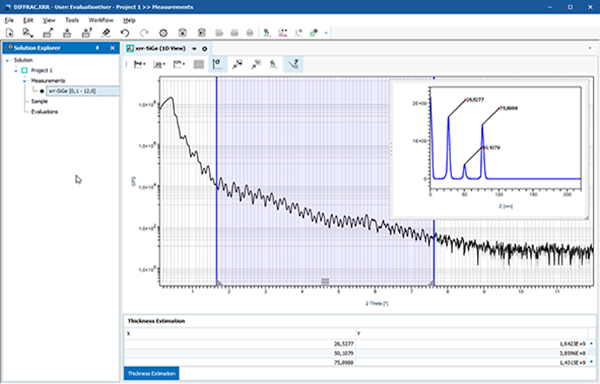The image size is (600, 384).
Task: Click the eraser icon in the main toolbar
Action: click(106, 33)
